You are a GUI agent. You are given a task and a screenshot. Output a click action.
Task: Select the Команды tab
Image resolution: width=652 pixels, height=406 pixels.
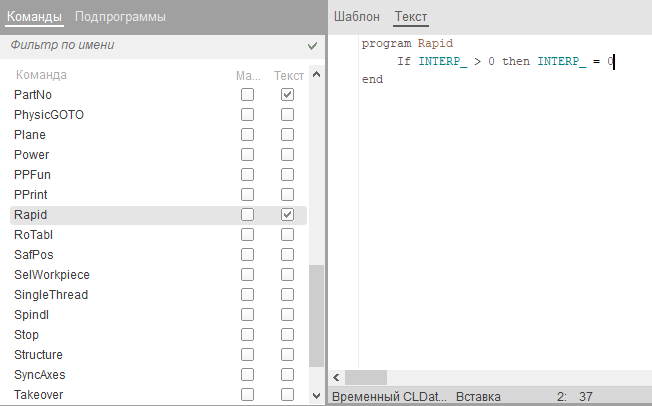[34, 17]
